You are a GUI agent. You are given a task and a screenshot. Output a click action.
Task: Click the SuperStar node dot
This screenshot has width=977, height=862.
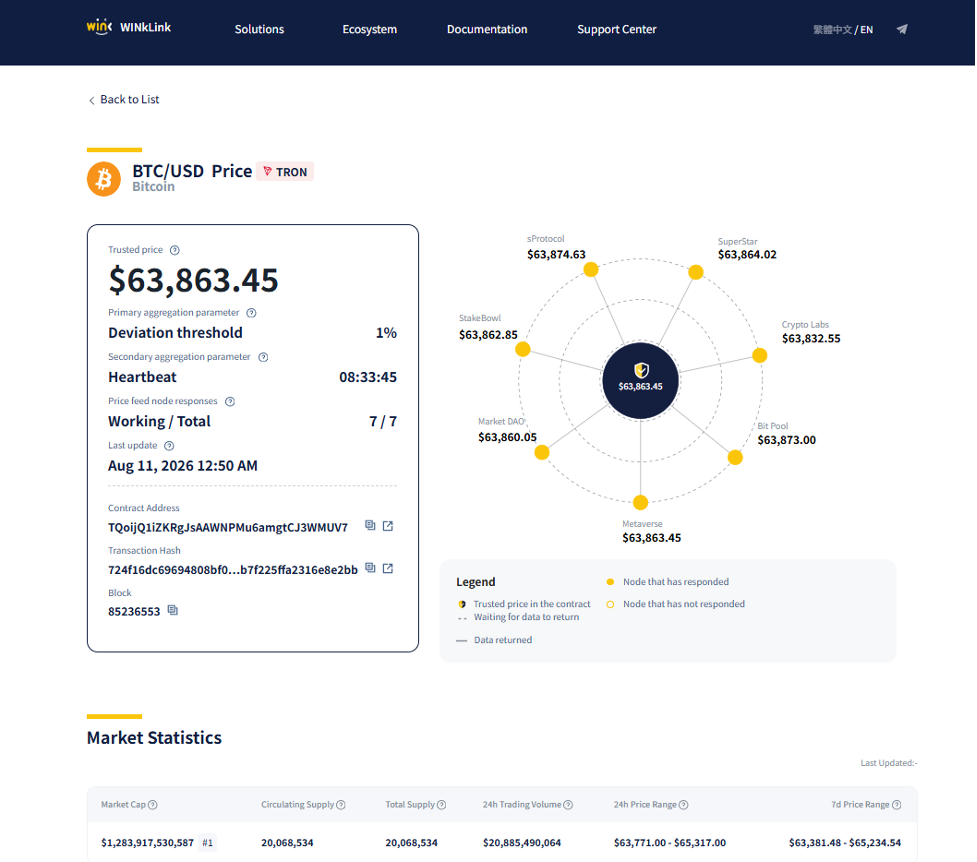(x=696, y=272)
